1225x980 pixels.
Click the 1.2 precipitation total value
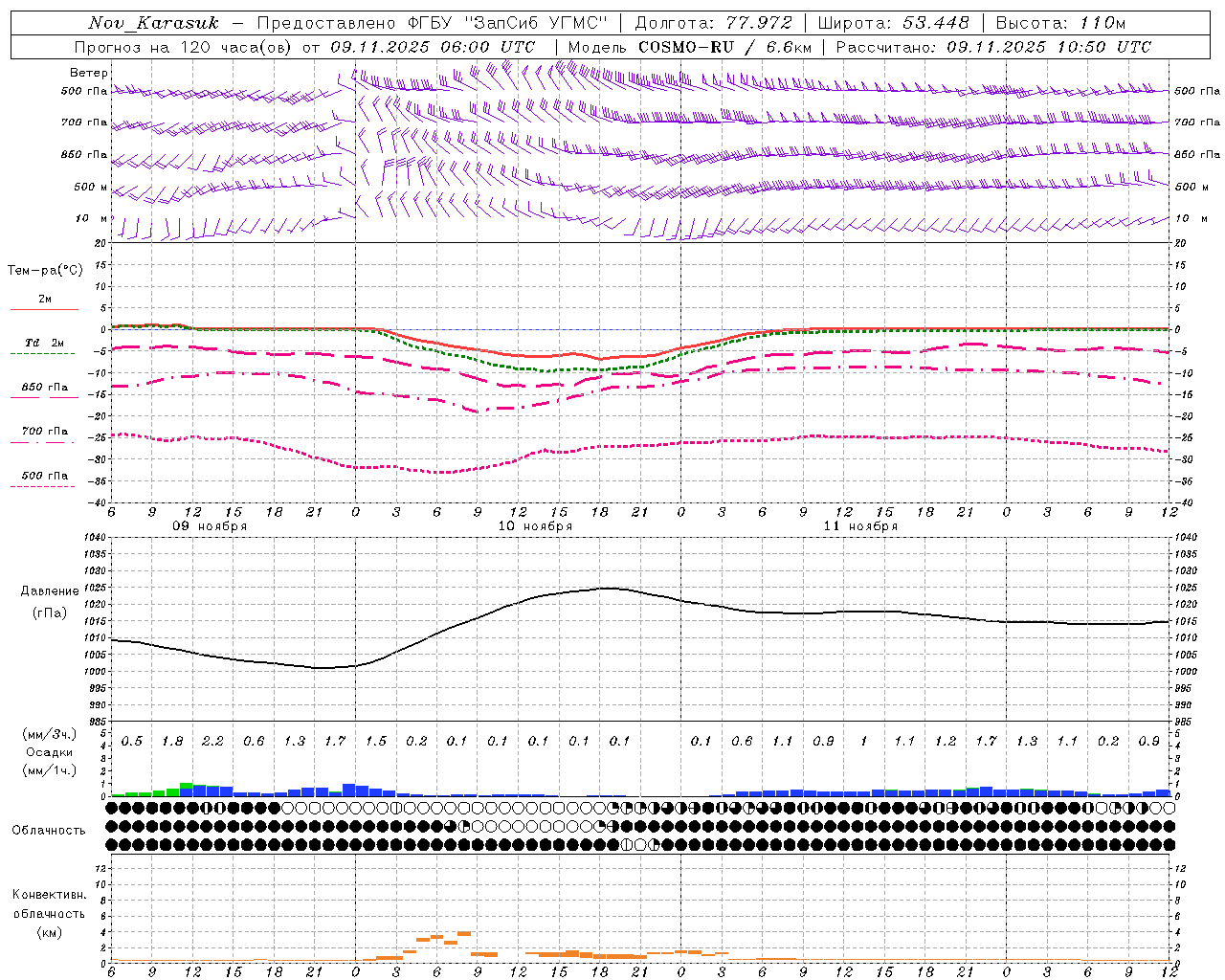click(x=946, y=741)
